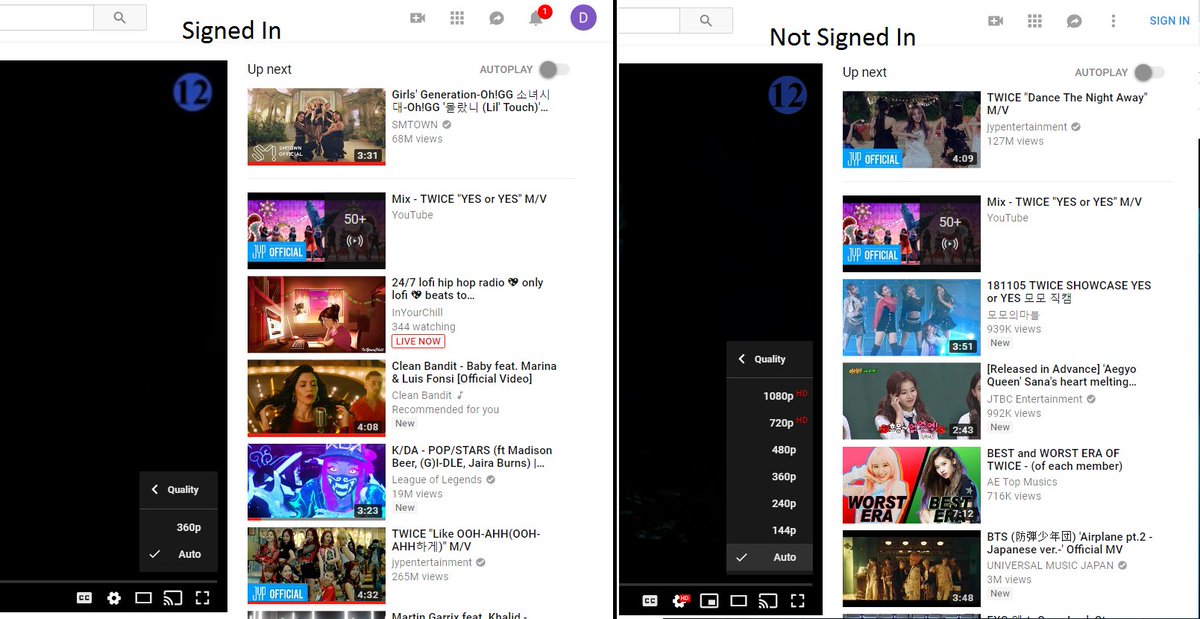Click search input field in Signed In window

[x=46, y=17]
